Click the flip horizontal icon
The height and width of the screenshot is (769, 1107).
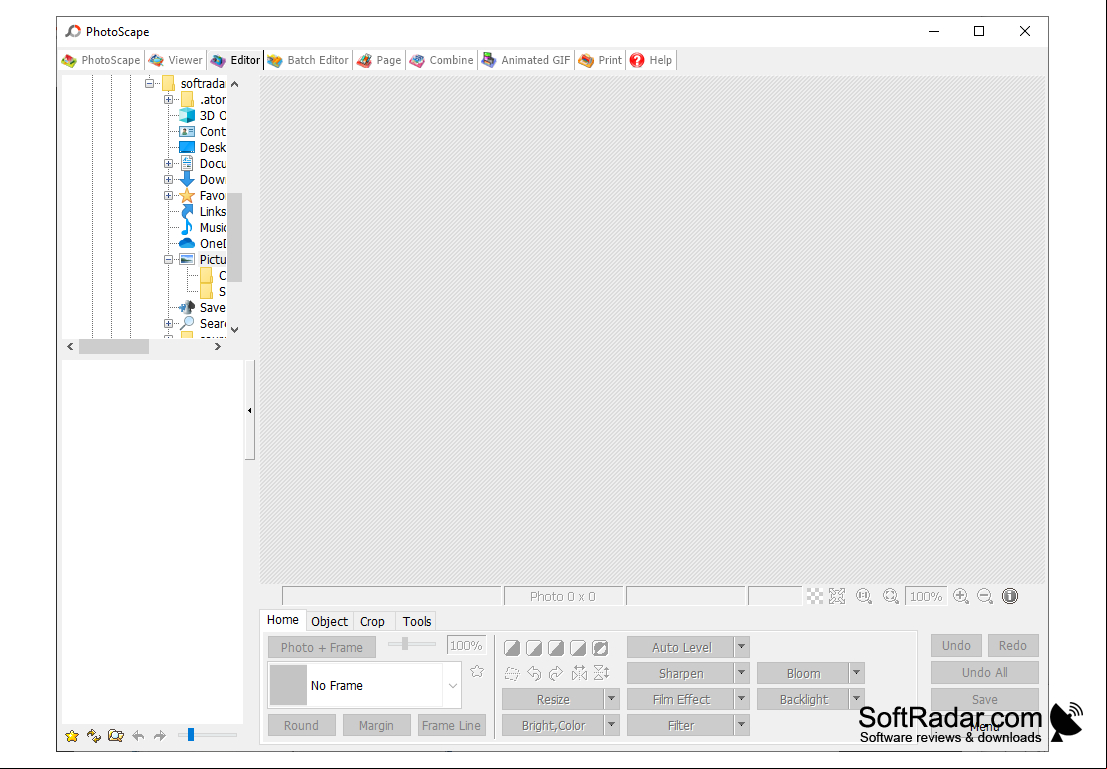(x=579, y=674)
